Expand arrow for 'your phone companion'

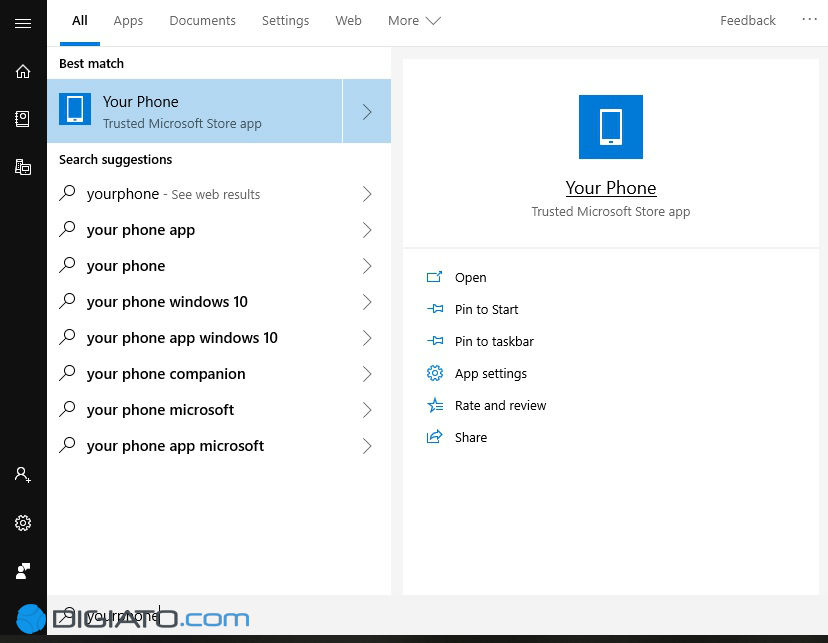[x=367, y=374]
